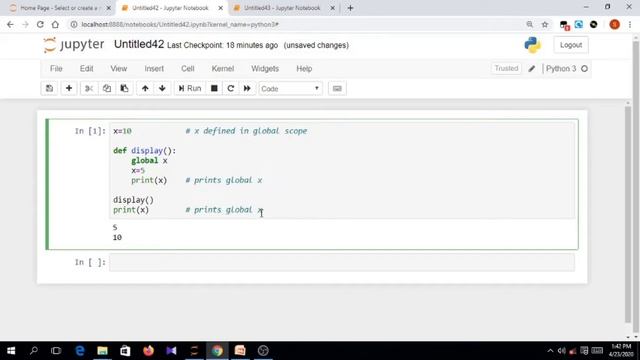Open the Help menu
640x360 pixels.
(304, 69)
